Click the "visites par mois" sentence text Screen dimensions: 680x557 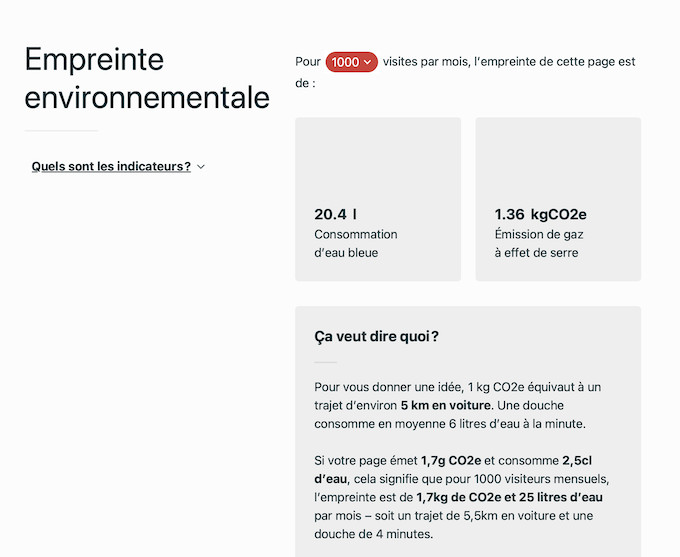coord(428,62)
